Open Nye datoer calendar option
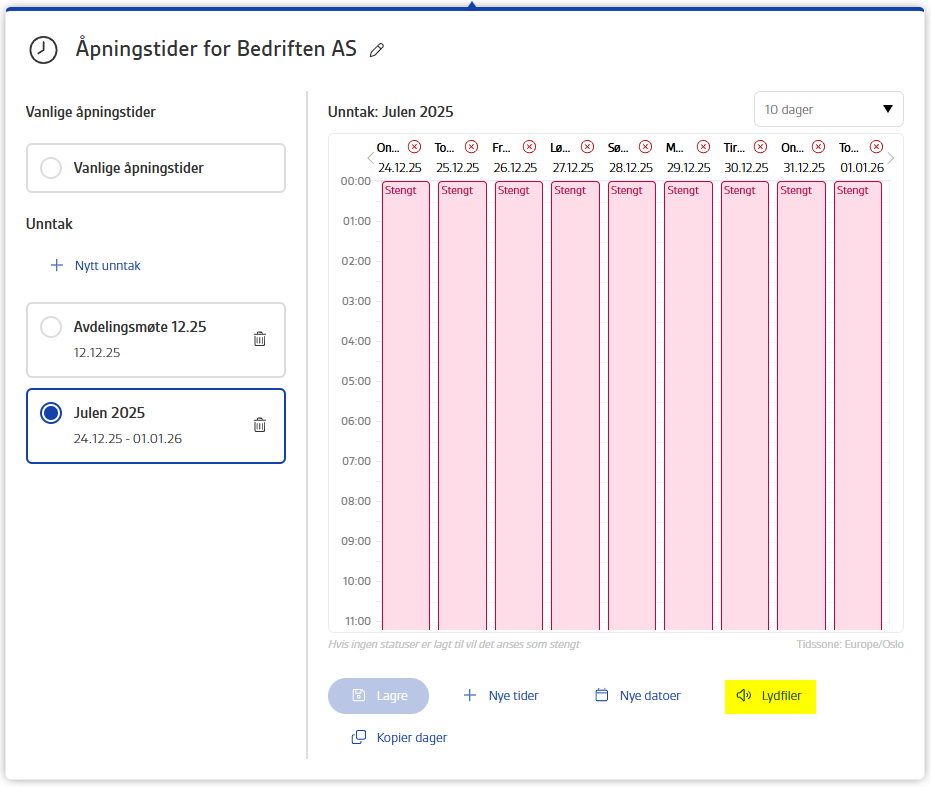This screenshot has width=931, height=787. click(638, 696)
